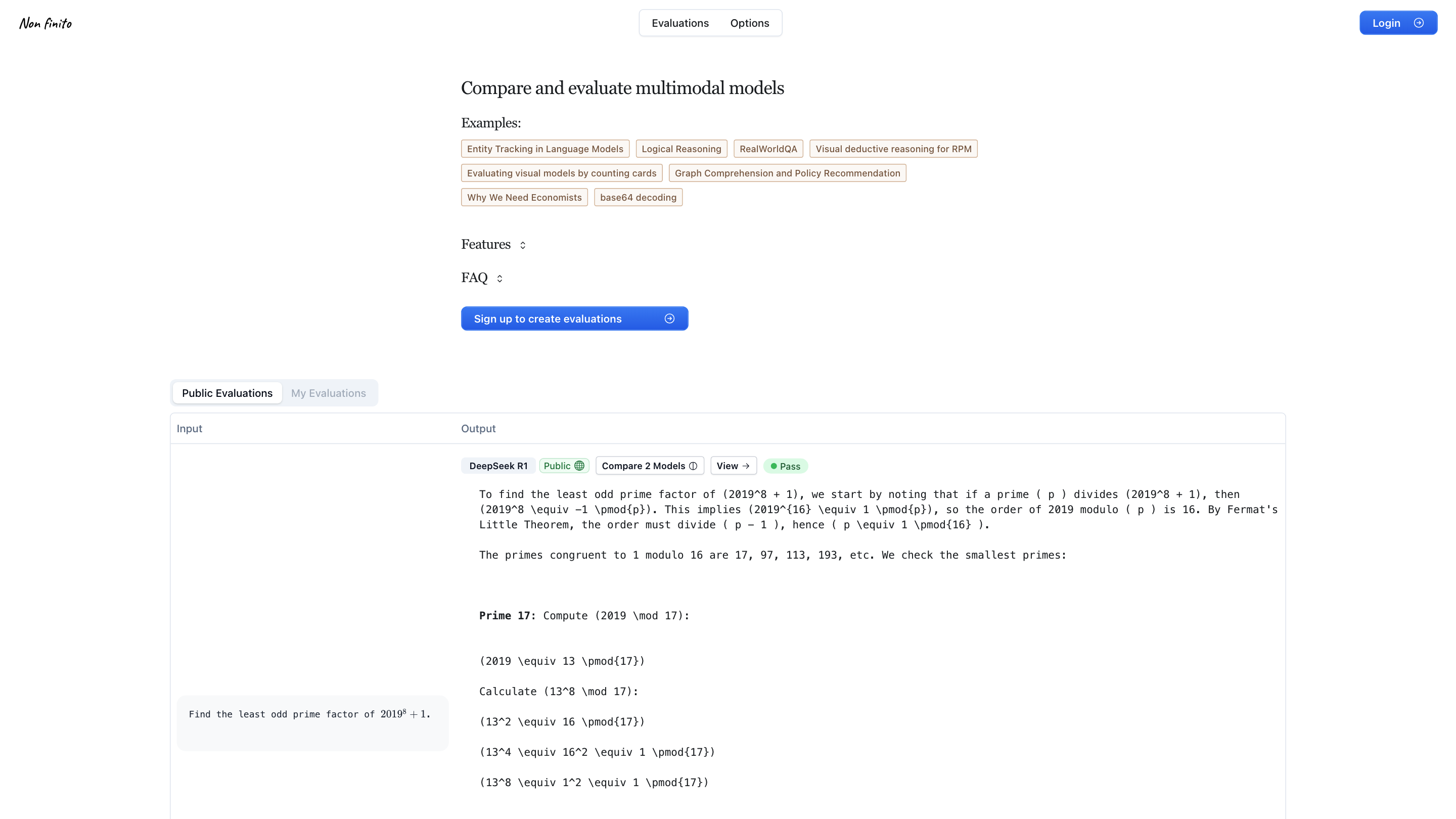This screenshot has height=819, width=1456.
Task: Open the Logical Reasoning example
Action: 681,148
